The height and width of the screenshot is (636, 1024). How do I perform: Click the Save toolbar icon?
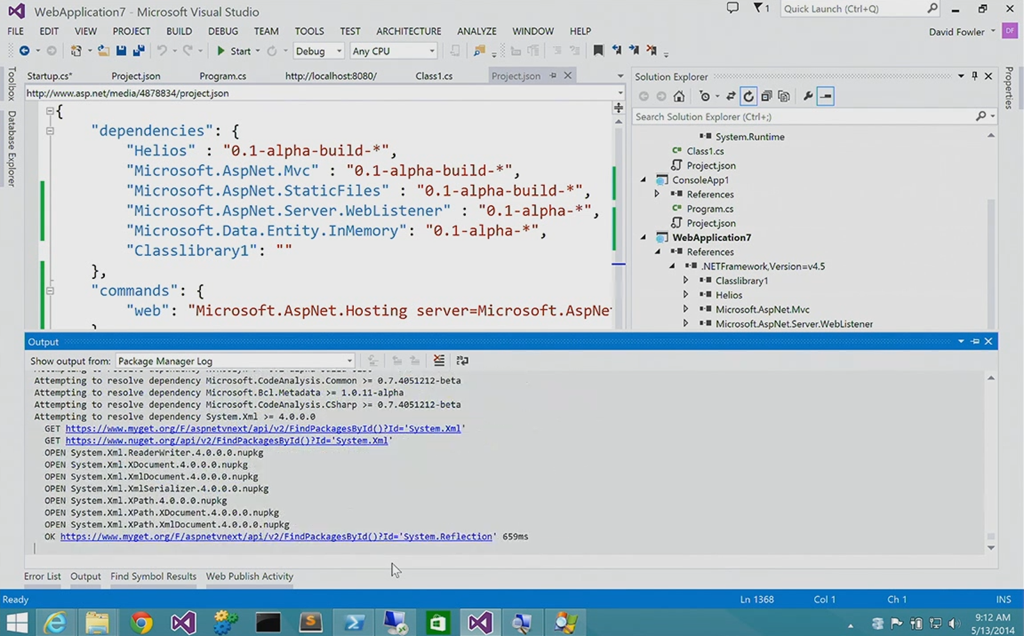coord(121,51)
